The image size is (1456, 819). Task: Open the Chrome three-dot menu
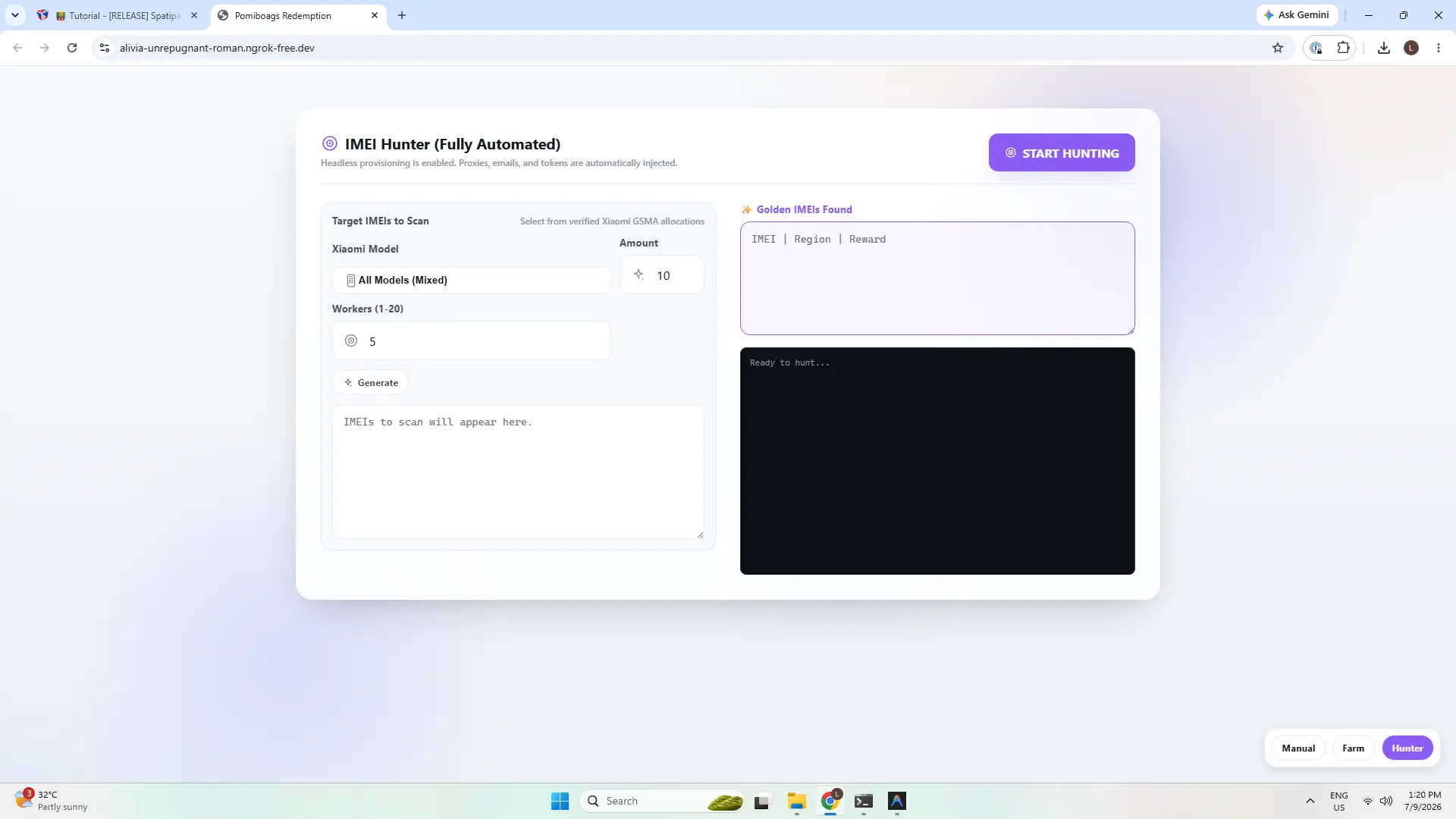1439,48
